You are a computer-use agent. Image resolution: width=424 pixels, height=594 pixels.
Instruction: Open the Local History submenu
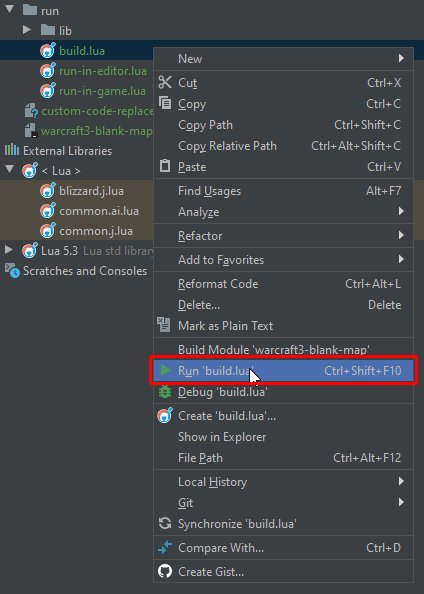(283, 481)
